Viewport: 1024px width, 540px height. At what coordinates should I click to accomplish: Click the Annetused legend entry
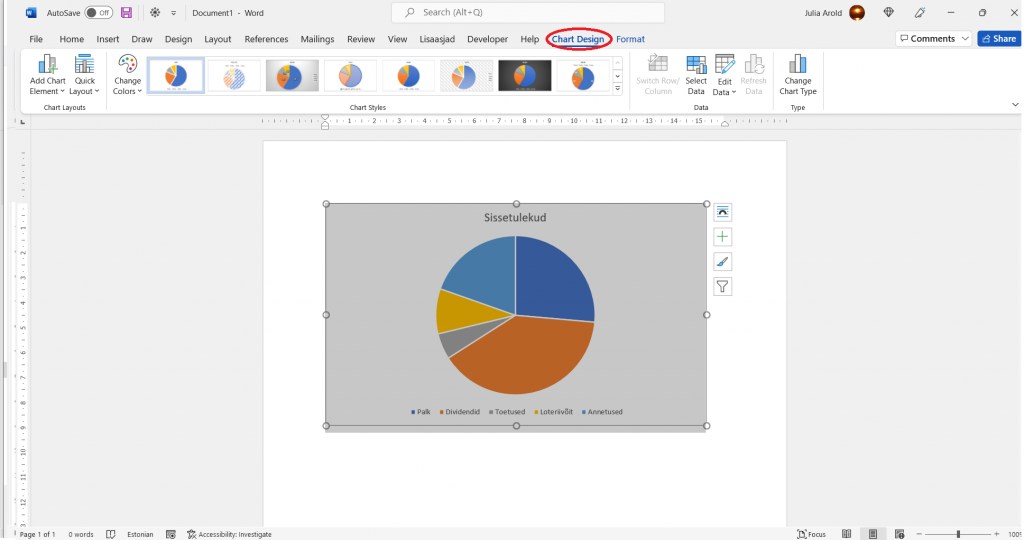(602, 412)
